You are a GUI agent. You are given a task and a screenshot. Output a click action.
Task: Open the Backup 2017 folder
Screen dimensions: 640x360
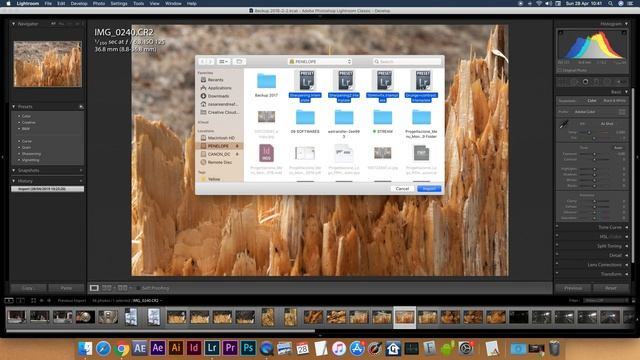266,81
